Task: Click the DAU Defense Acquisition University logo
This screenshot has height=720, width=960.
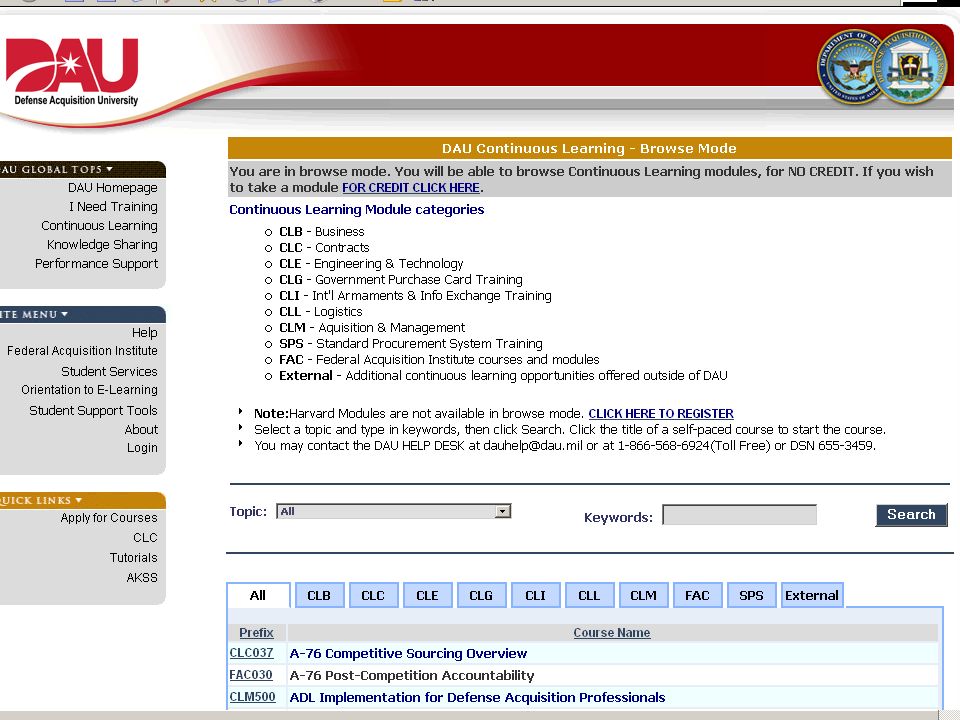Action: (x=72, y=72)
